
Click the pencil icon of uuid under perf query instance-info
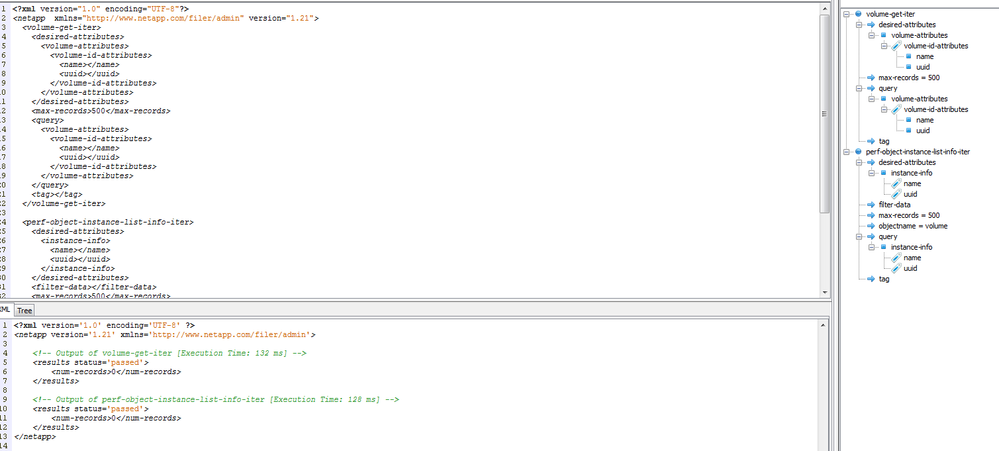(896, 268)
